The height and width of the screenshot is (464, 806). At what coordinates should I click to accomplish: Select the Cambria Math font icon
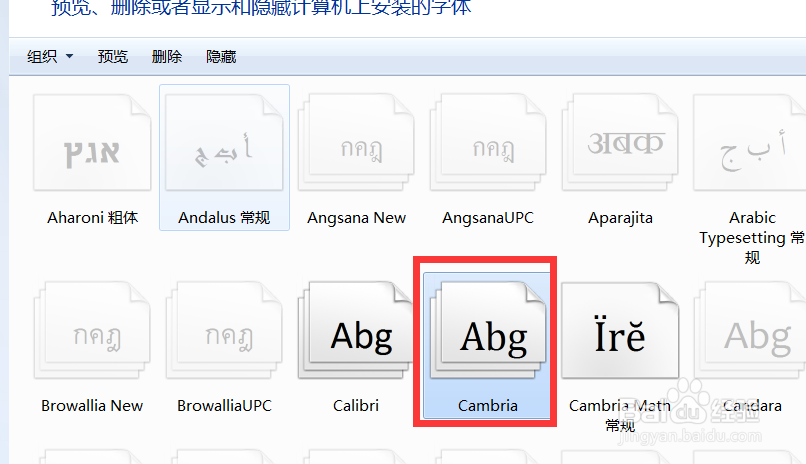[620, 330]
